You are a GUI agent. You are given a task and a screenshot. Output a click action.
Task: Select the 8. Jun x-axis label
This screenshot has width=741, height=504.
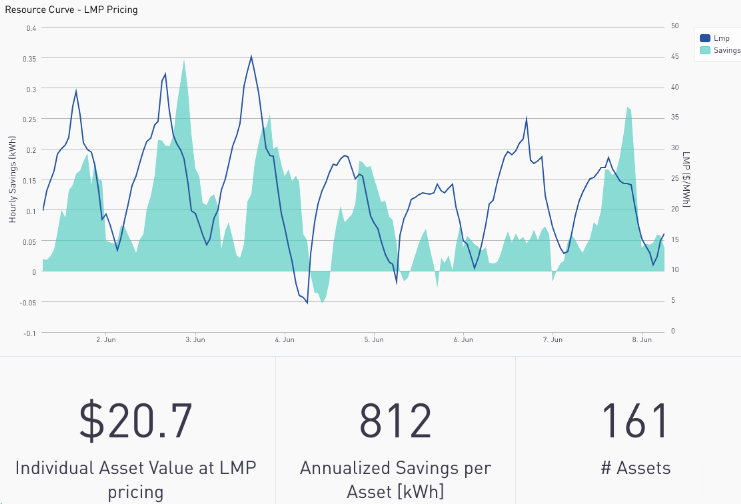tap(640, 340)
